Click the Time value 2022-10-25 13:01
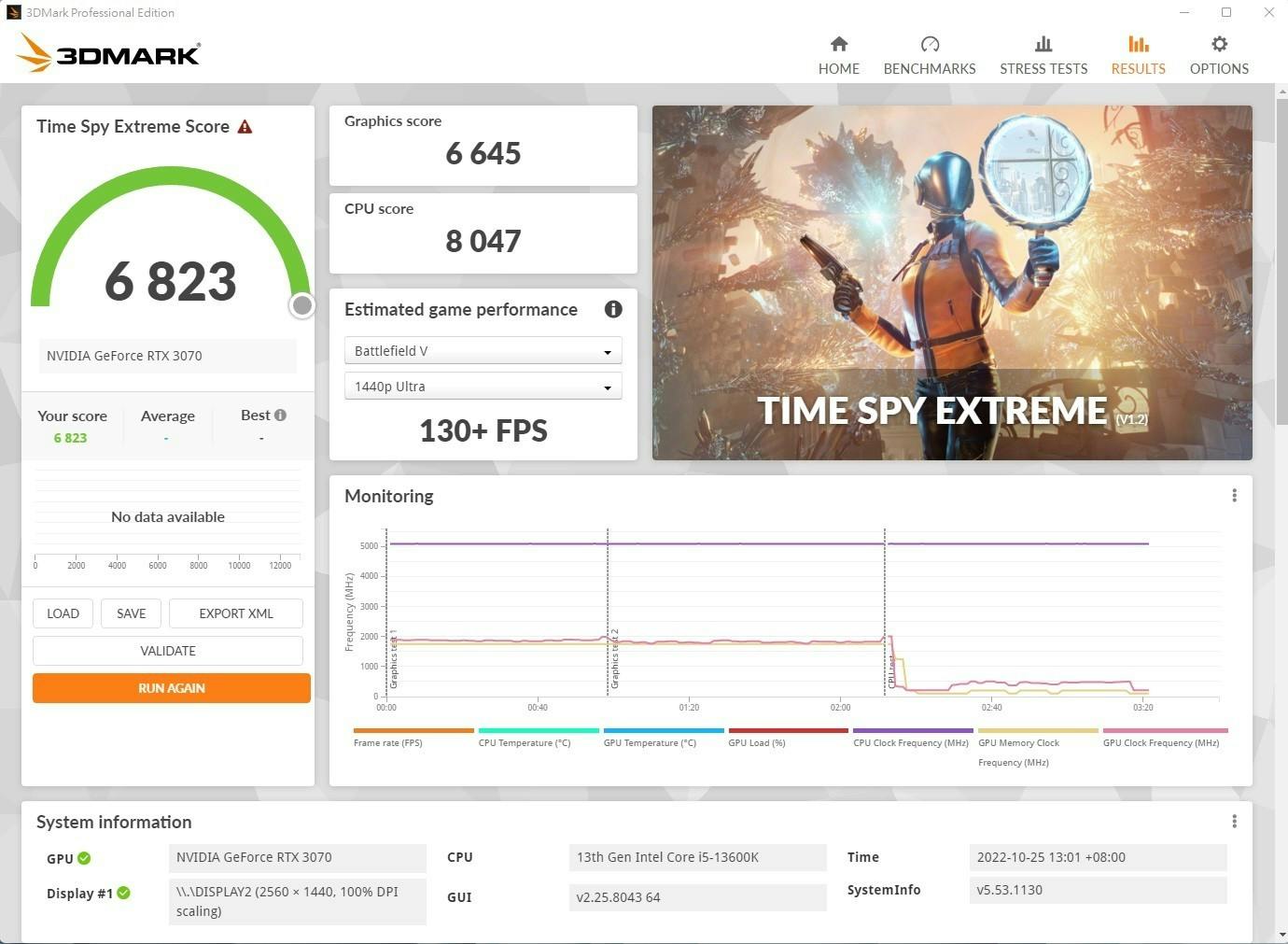The height and width of the screenshot is (944, 1288). (1098, 857)
